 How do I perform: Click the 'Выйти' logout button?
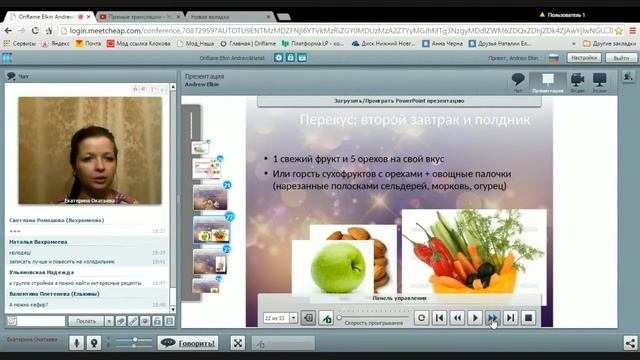(621, 58)
